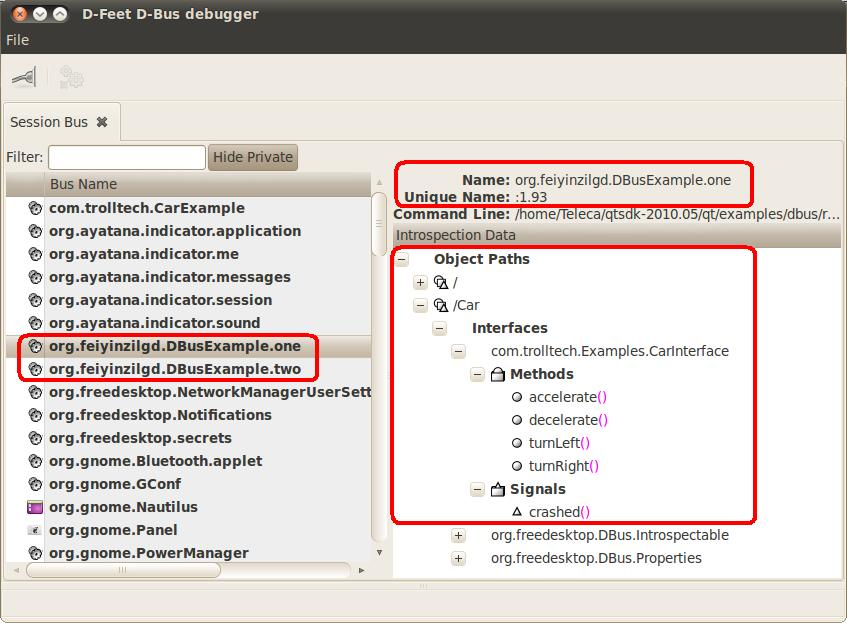Close the Session Bus tab

pyautogui.click(x=102, y=122)
